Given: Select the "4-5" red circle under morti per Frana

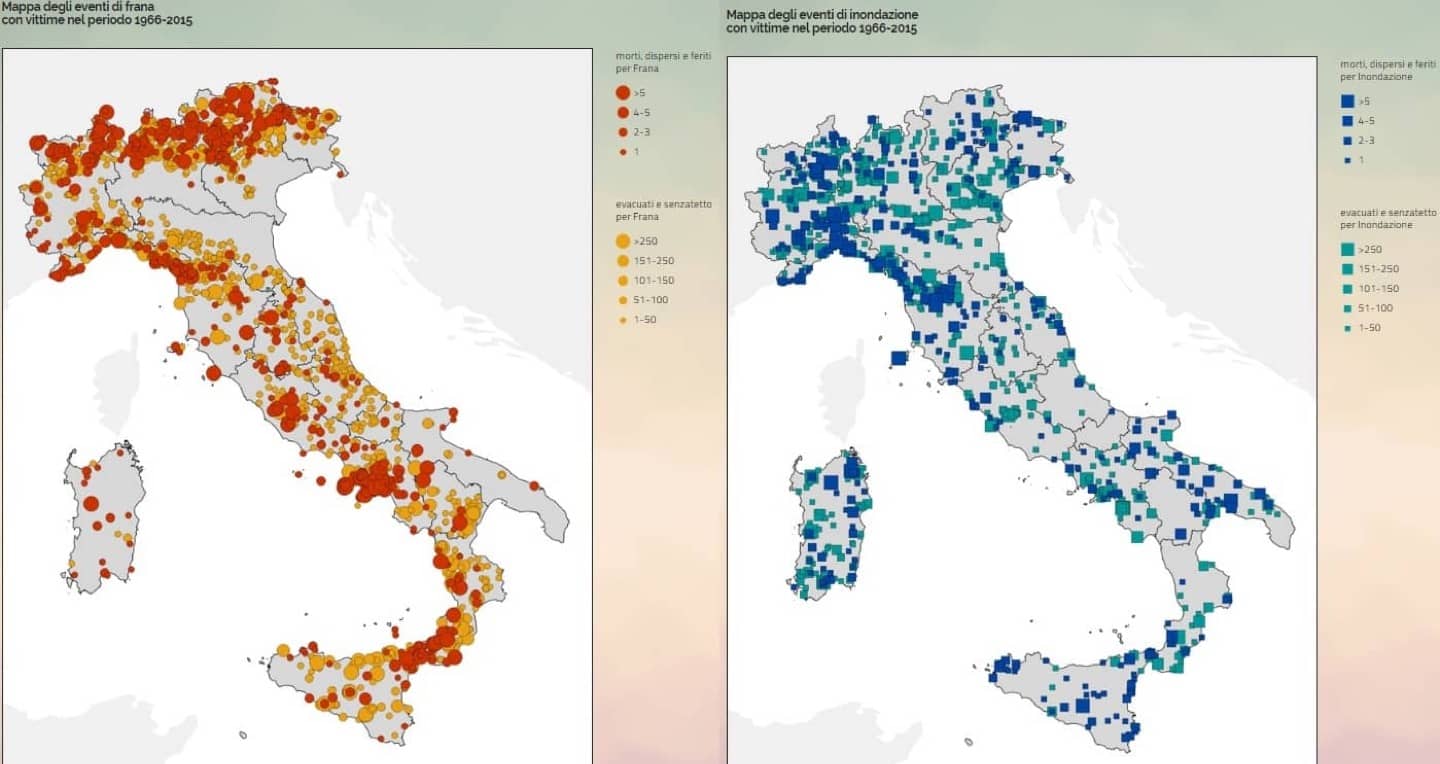Looking at the screenshot, I should tap(622, 112).
